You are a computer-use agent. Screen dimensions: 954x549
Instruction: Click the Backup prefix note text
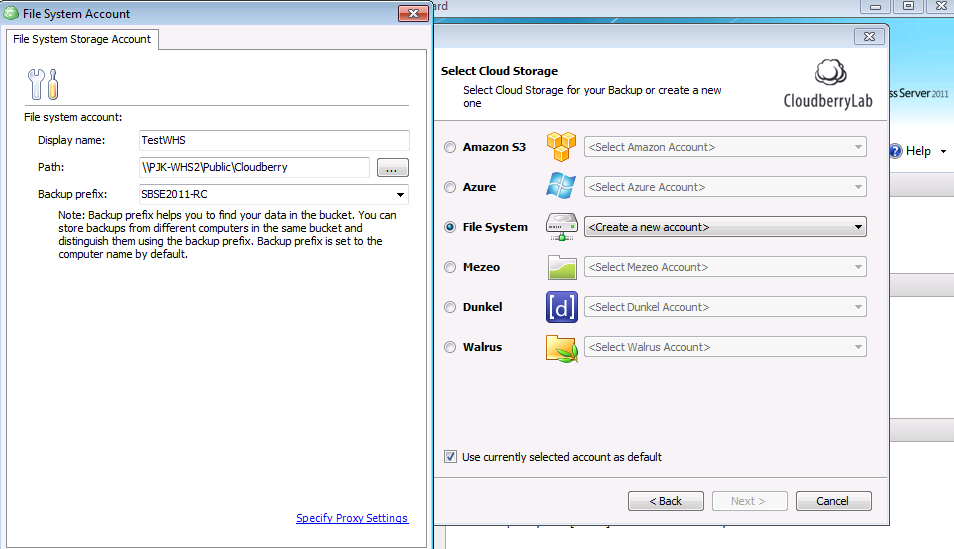pos(227,234)
